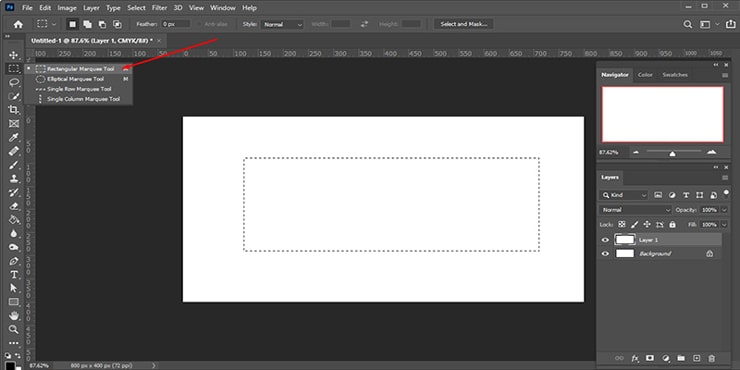The height and width of the screenshot is (370, 740).
Task: Choose Elliptical Marquee Tool from flyout
Action: [78, 79]
